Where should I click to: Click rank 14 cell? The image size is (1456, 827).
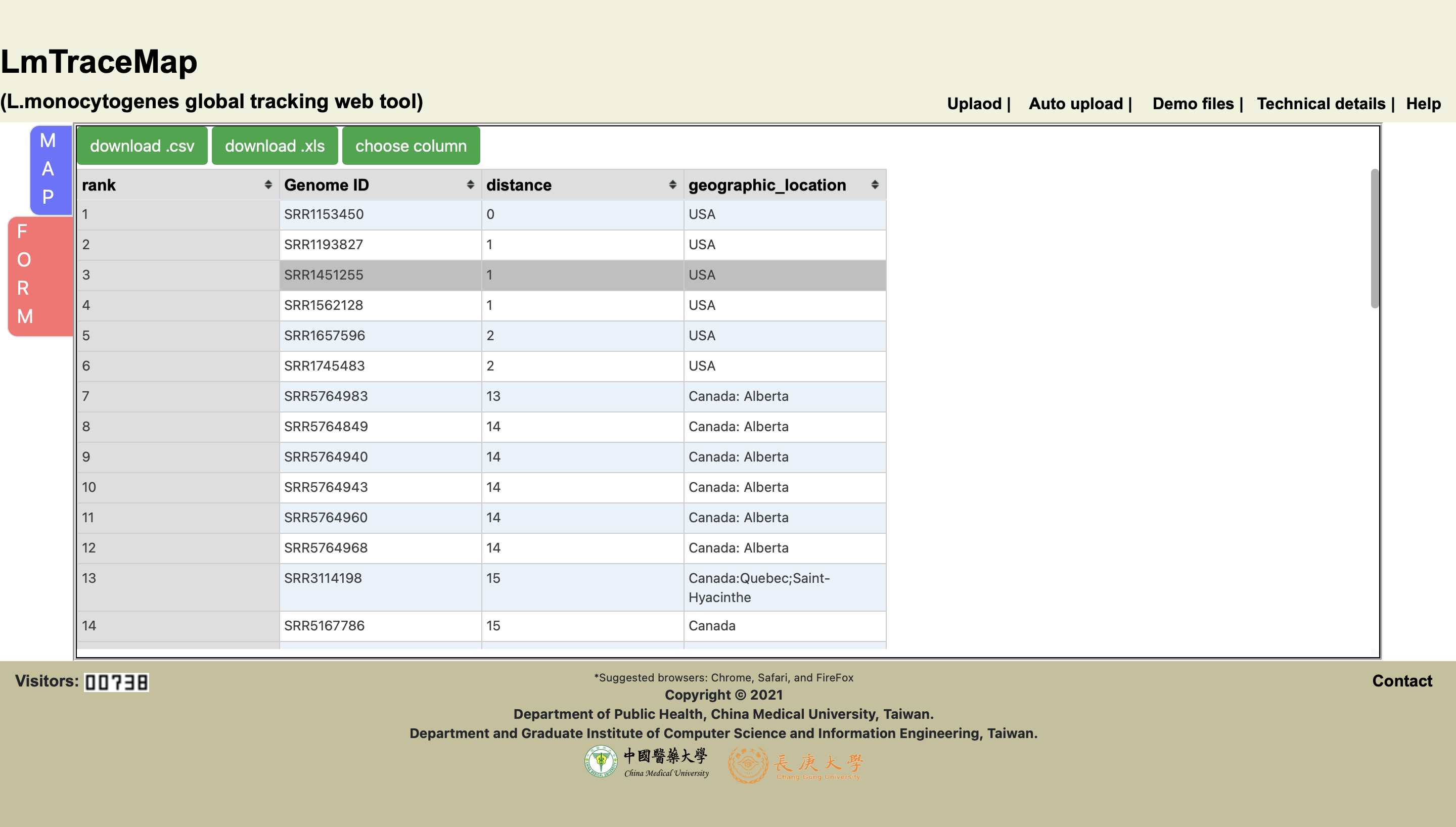point(178,626)
